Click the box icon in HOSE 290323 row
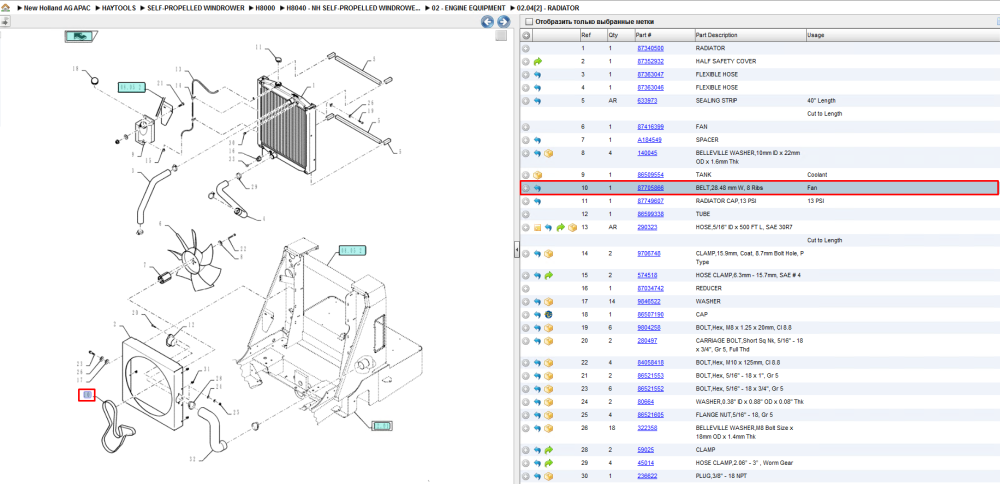This screenshot has width=1000, height=484. tap(572, 227)
